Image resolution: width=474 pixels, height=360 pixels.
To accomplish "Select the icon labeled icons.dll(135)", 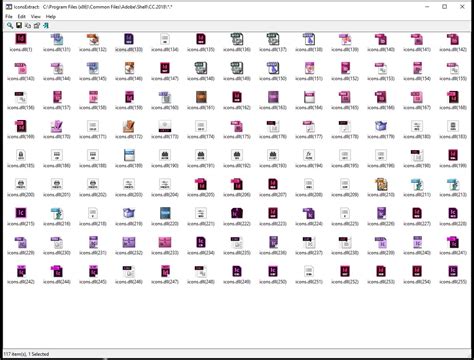I will pyautogui.click(x=201, y=39).
